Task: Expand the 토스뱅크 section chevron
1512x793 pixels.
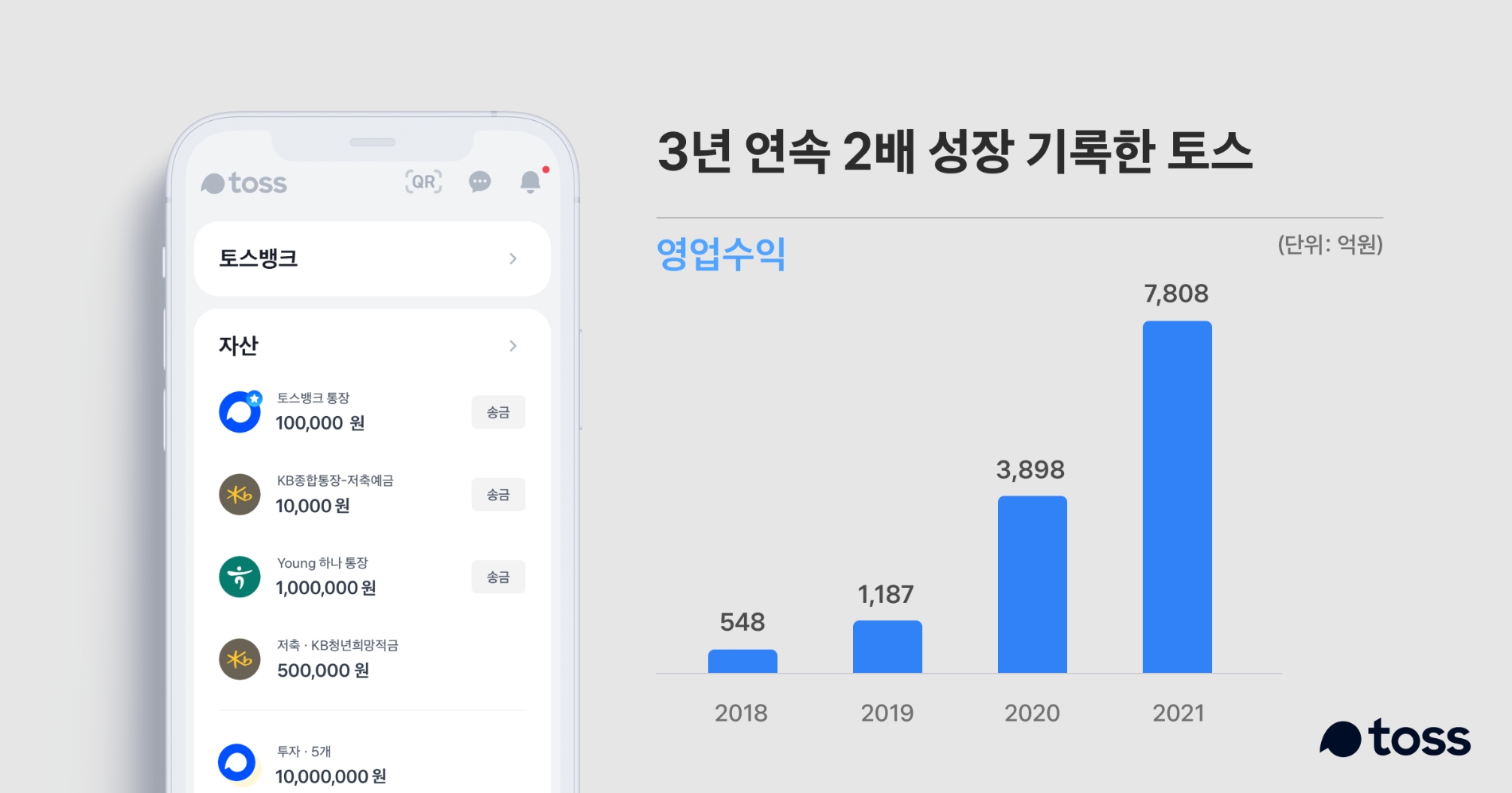Action: point(513,259)
